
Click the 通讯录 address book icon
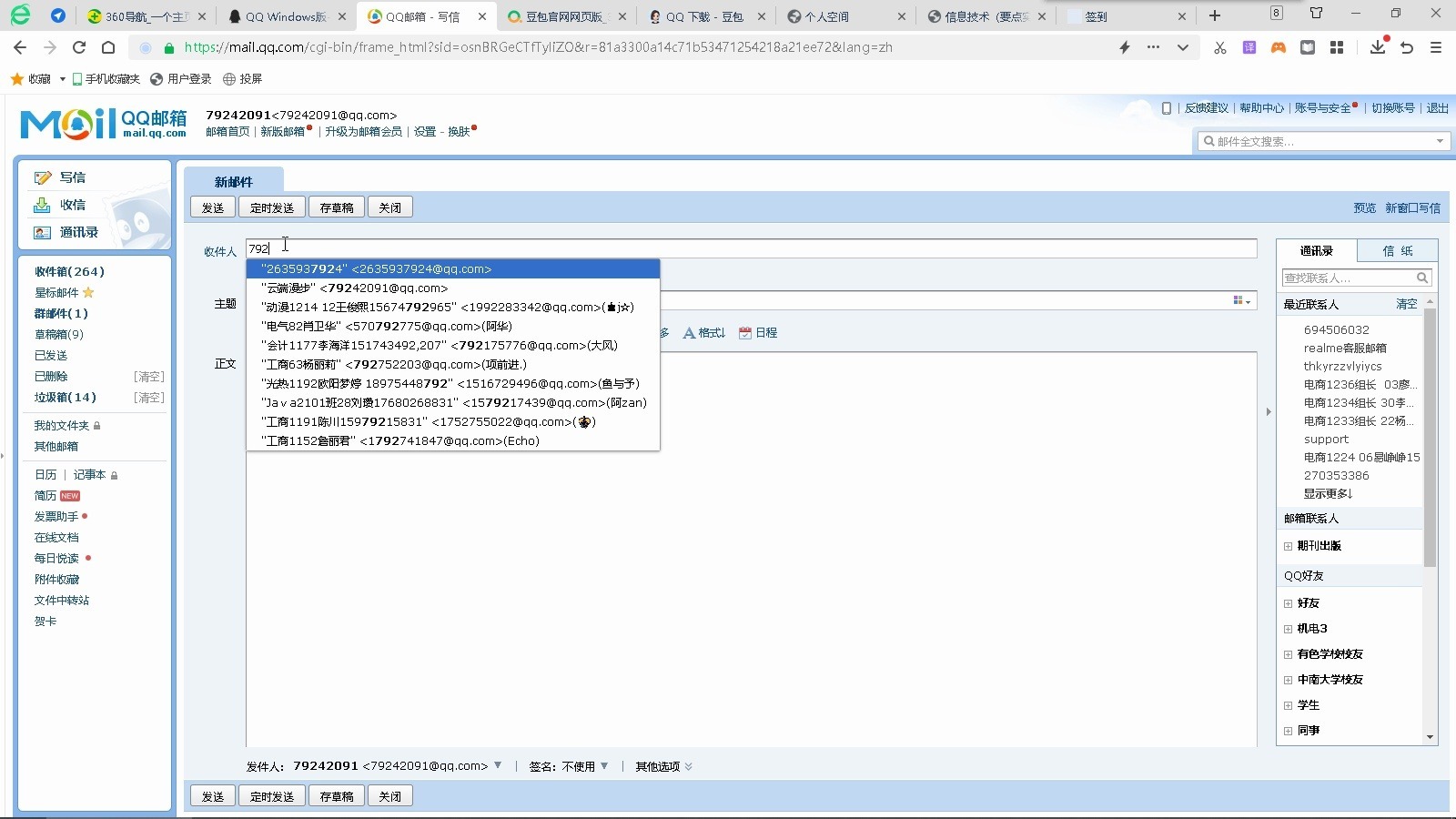(42, 232)
